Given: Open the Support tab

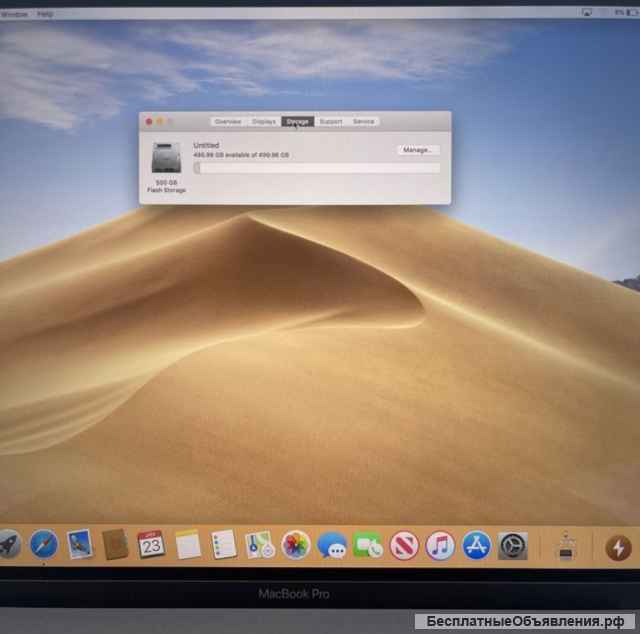Looking at the screenshot, I should (x=331, y=122).
